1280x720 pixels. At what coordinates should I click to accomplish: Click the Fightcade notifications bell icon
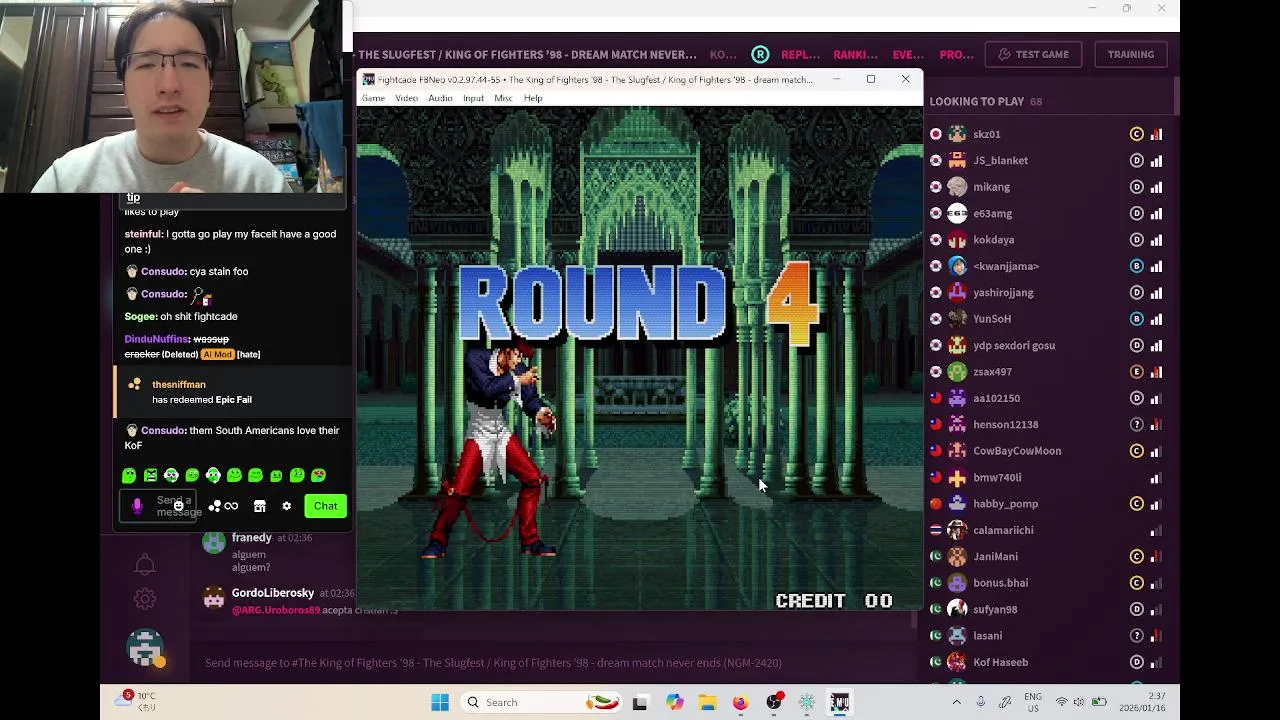[145, 565]
